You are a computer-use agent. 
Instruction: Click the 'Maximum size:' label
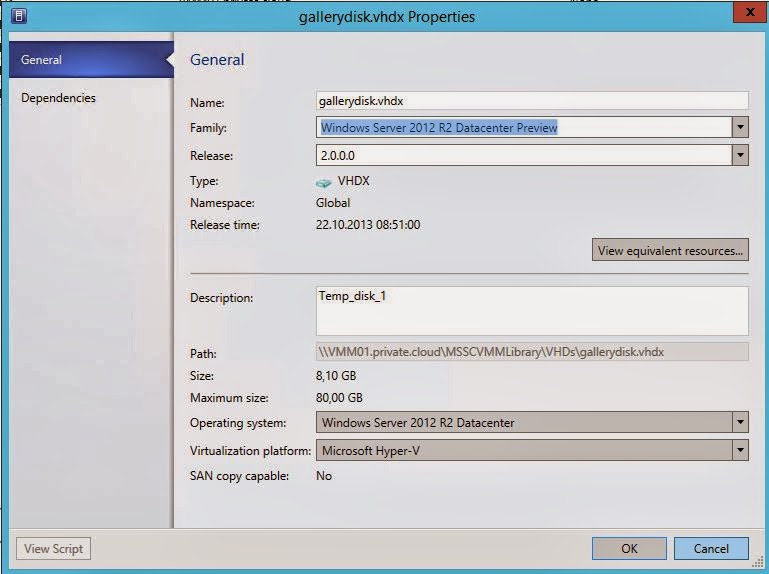pos(229,398)
